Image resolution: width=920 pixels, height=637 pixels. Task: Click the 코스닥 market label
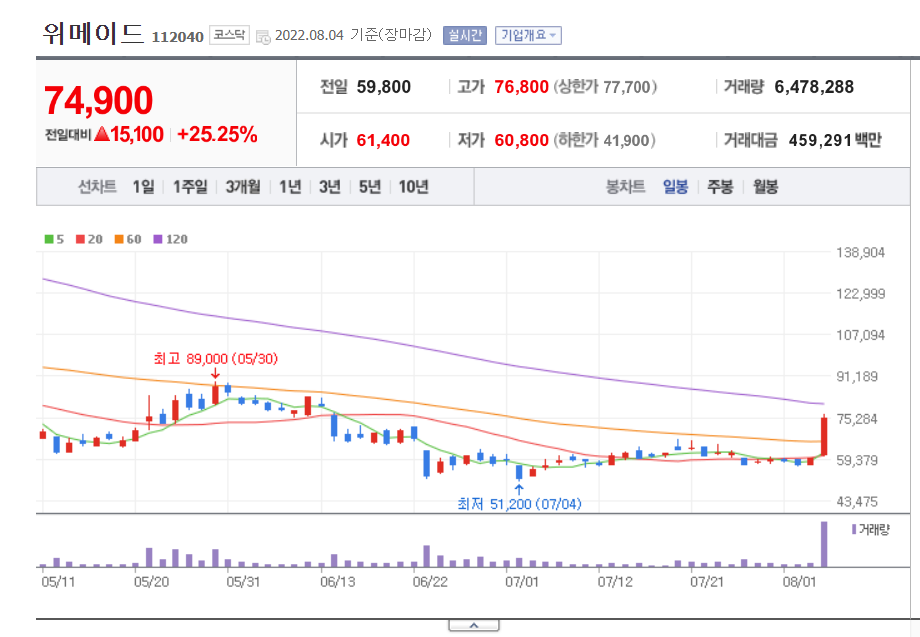pyautogui.click(x=229, y=35)
